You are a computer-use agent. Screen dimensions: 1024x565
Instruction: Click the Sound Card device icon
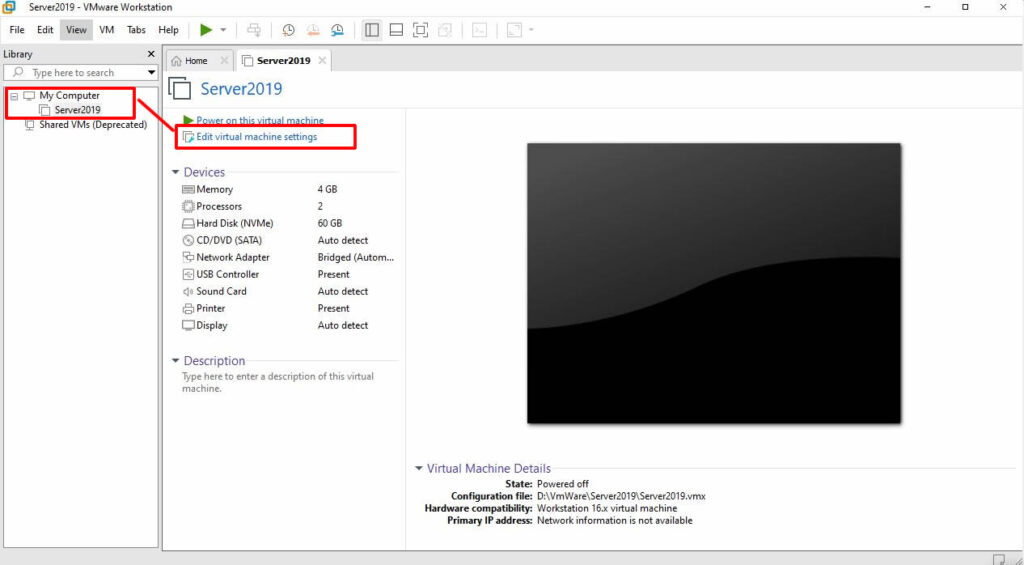tap(188, 291)
